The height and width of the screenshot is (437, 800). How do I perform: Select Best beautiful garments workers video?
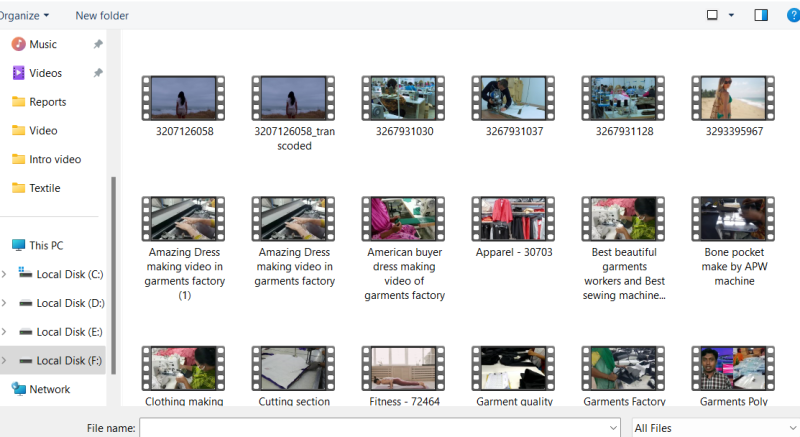point(624,249)
